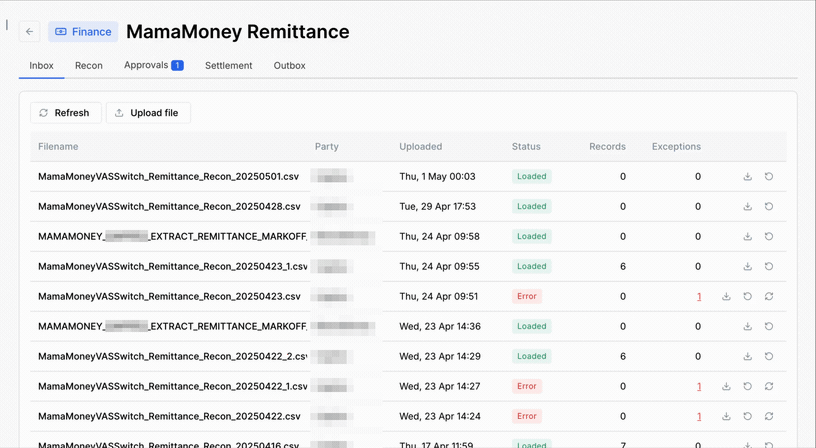The height and width of the screenshot is (448, 816).
Task: Switch to the Settlement tab
Action: pos(228,66)
